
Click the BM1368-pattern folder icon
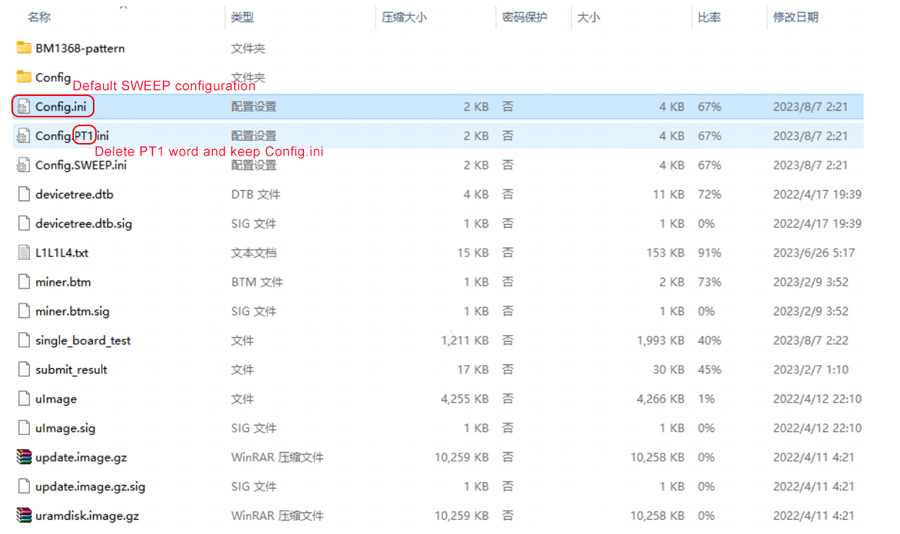24,48
